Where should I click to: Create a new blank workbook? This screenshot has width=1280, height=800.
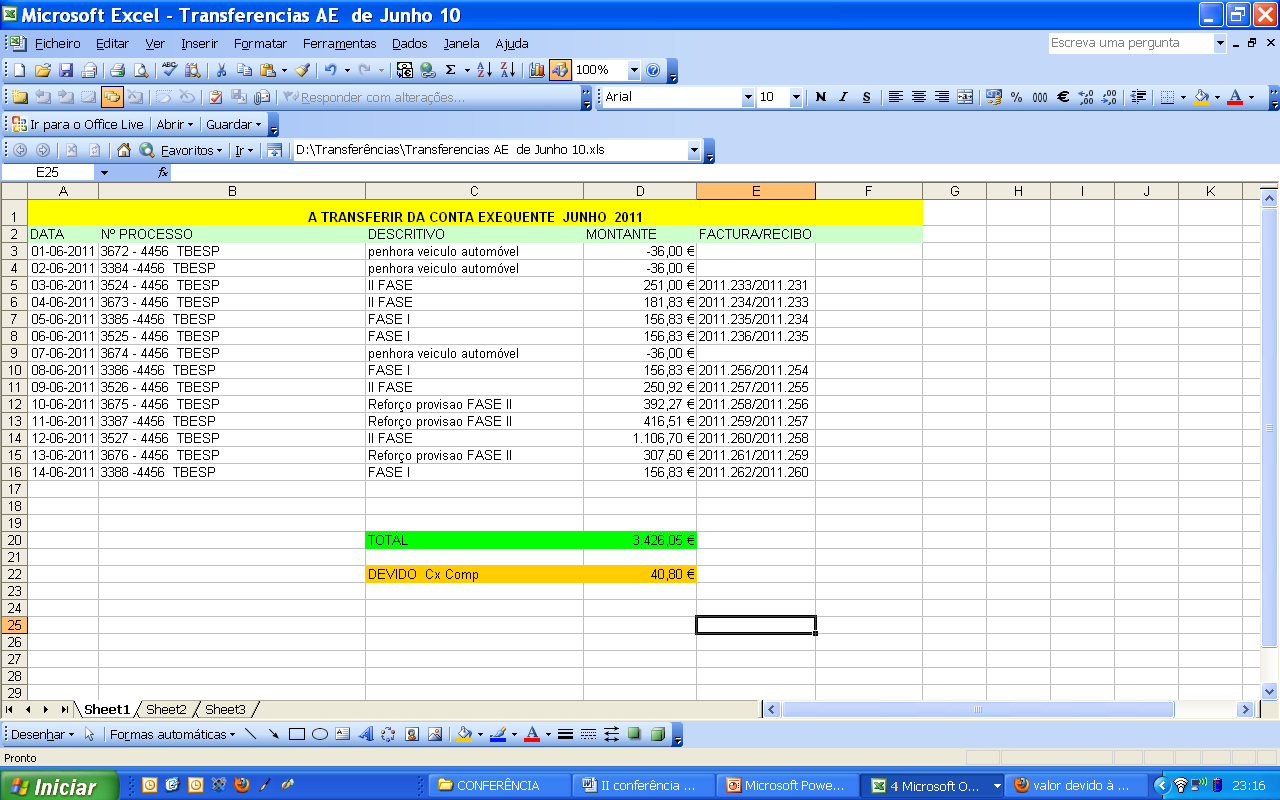[x=18, y=70]
